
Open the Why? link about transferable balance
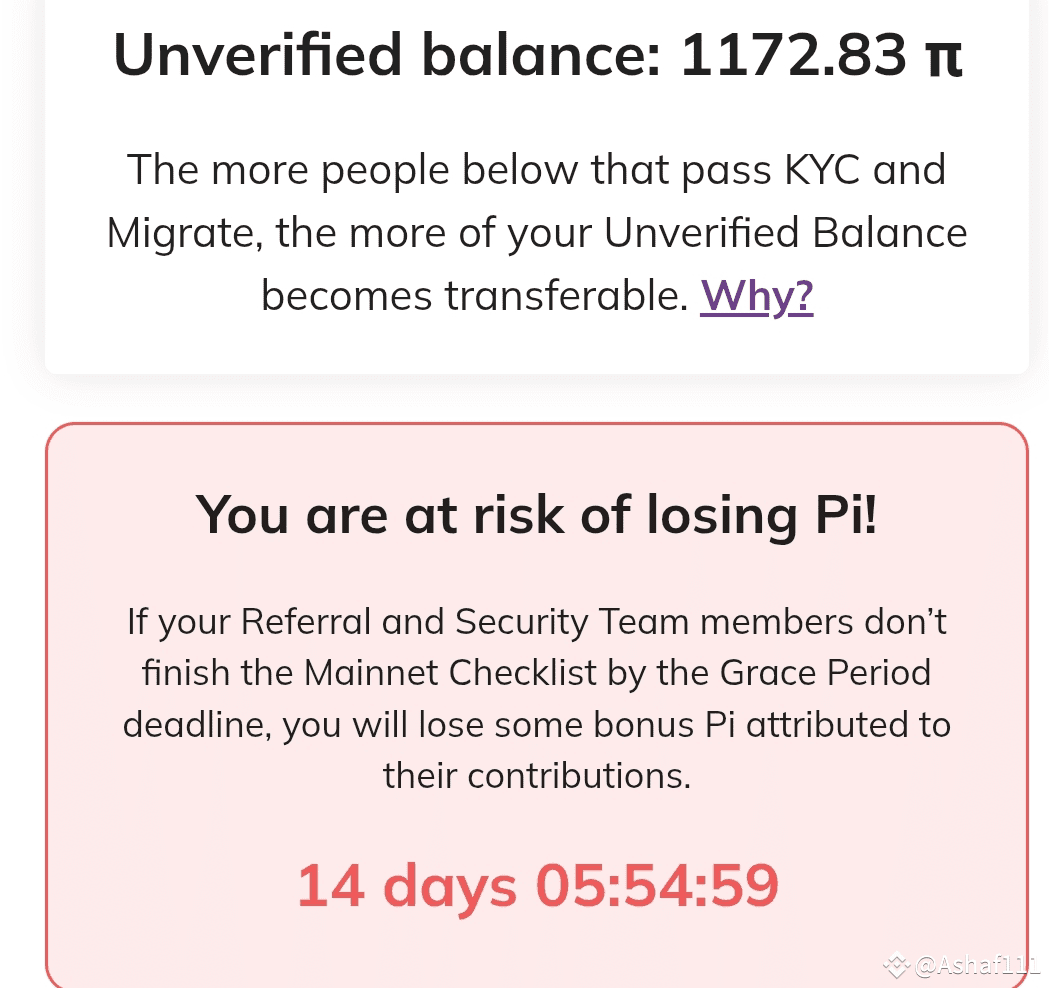coord(756,294)
